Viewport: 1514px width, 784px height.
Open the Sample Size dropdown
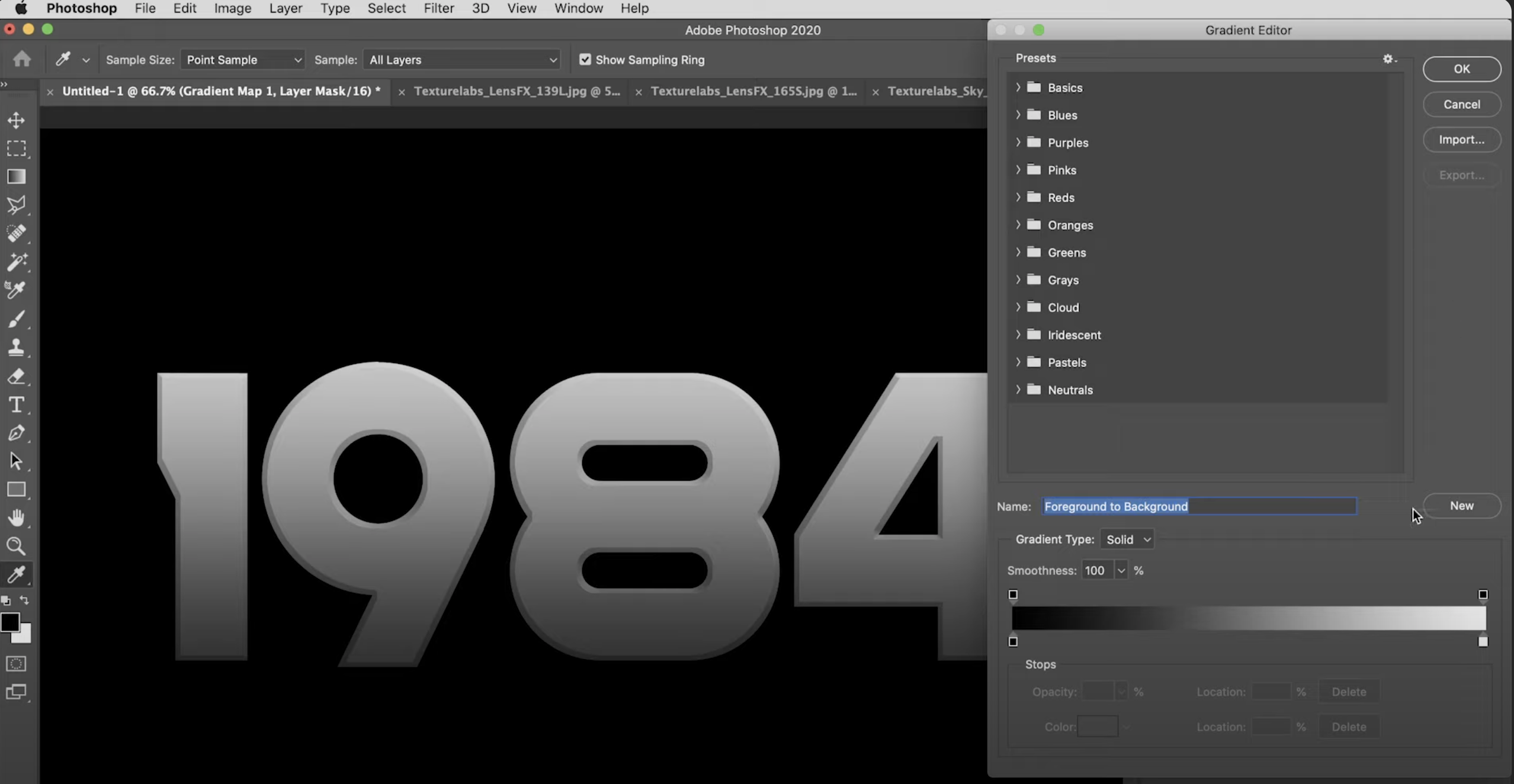pyautogui.click(x=242, y=59)
